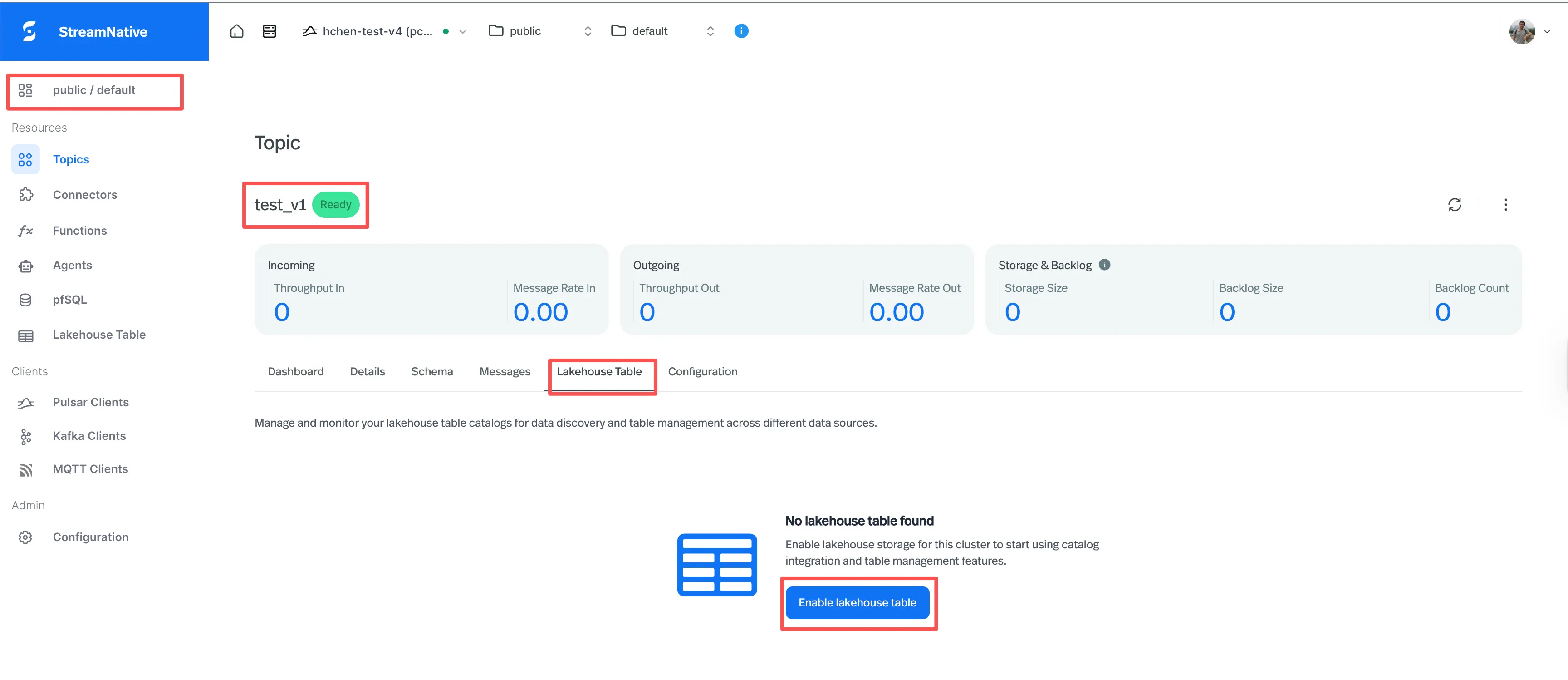Refresh the topic with the reload icon

(x=1454, y=205)
